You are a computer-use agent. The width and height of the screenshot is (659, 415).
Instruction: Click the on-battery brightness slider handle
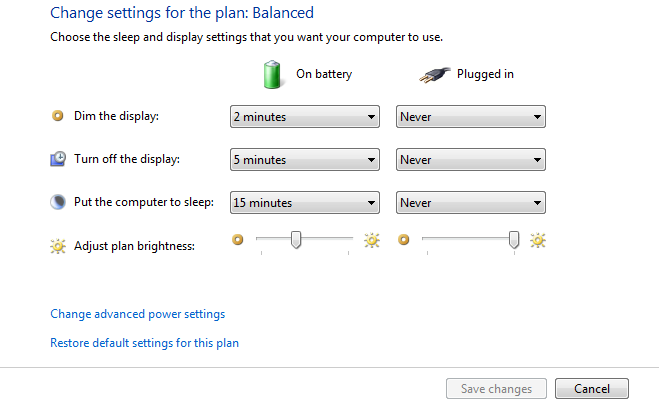point(295,239)
